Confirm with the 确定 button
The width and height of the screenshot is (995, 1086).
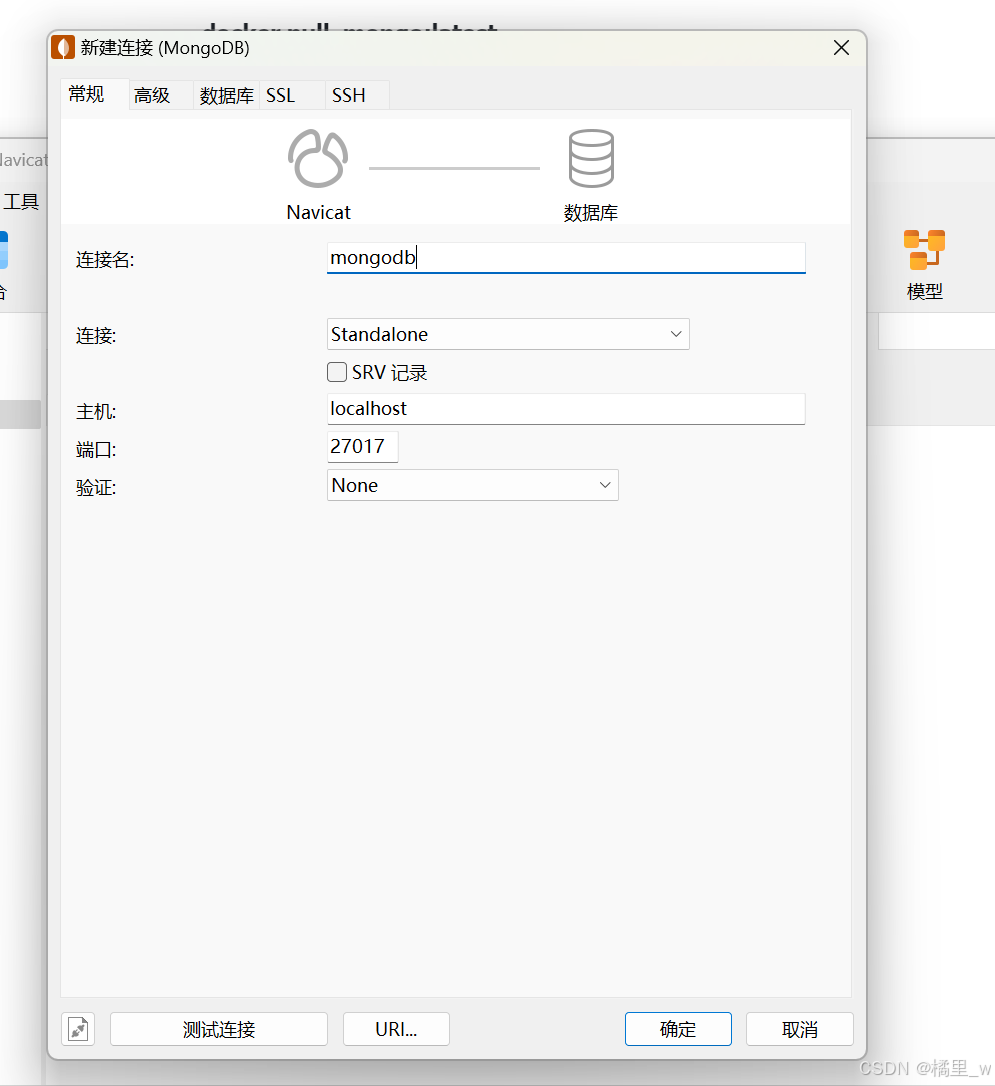678,1029
